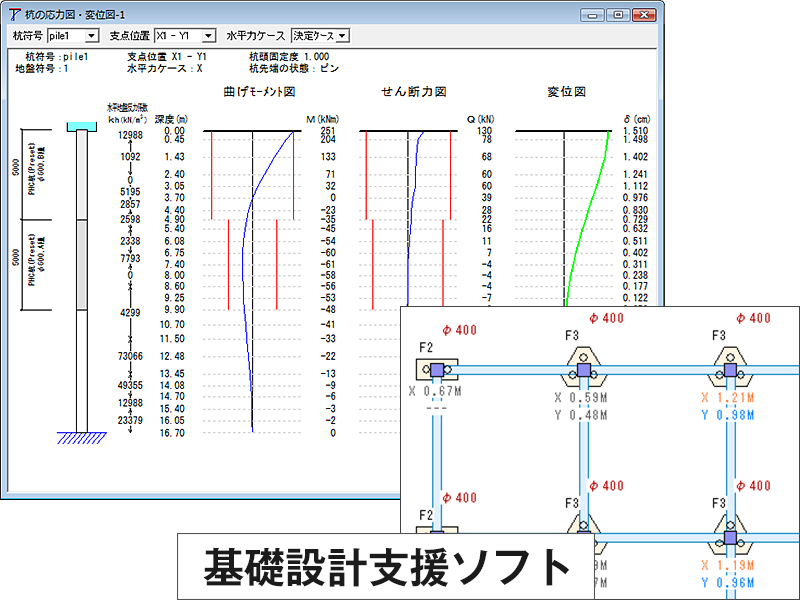Viewport: 800px width, 600px height.
Task: Close the 杭の応力図・変位図 window
Action: pyautogui.click(x=643, y=15)
